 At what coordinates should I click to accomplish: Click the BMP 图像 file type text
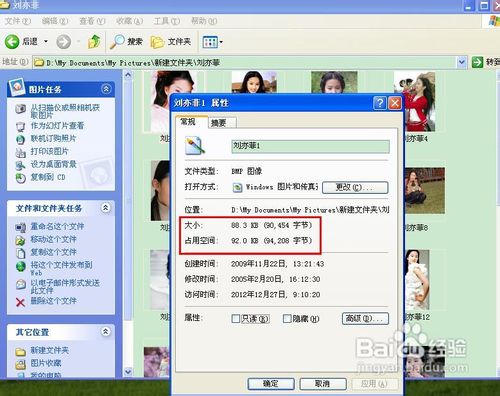[246, 171]
